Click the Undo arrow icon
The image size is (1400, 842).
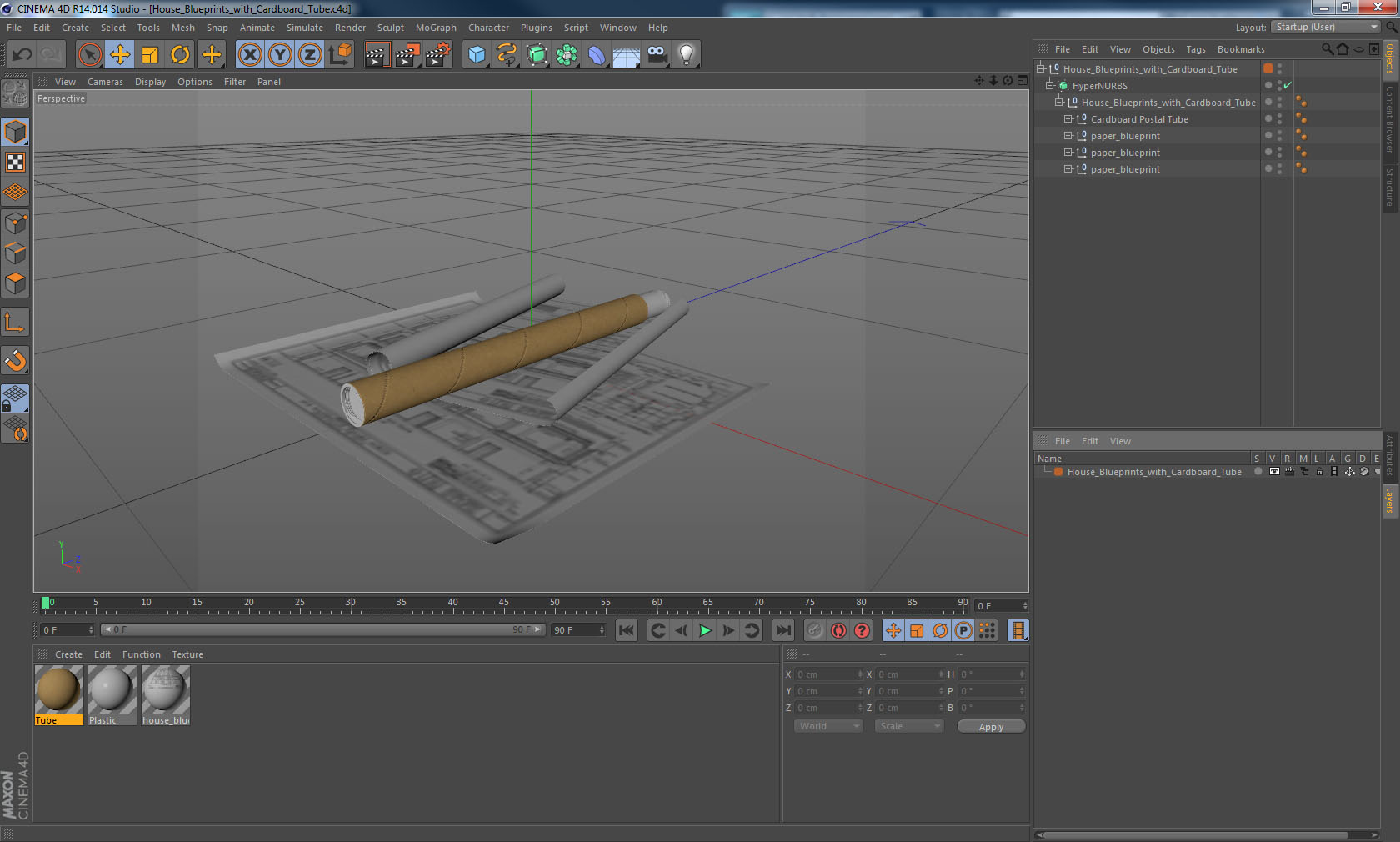[x=22, y=55]
